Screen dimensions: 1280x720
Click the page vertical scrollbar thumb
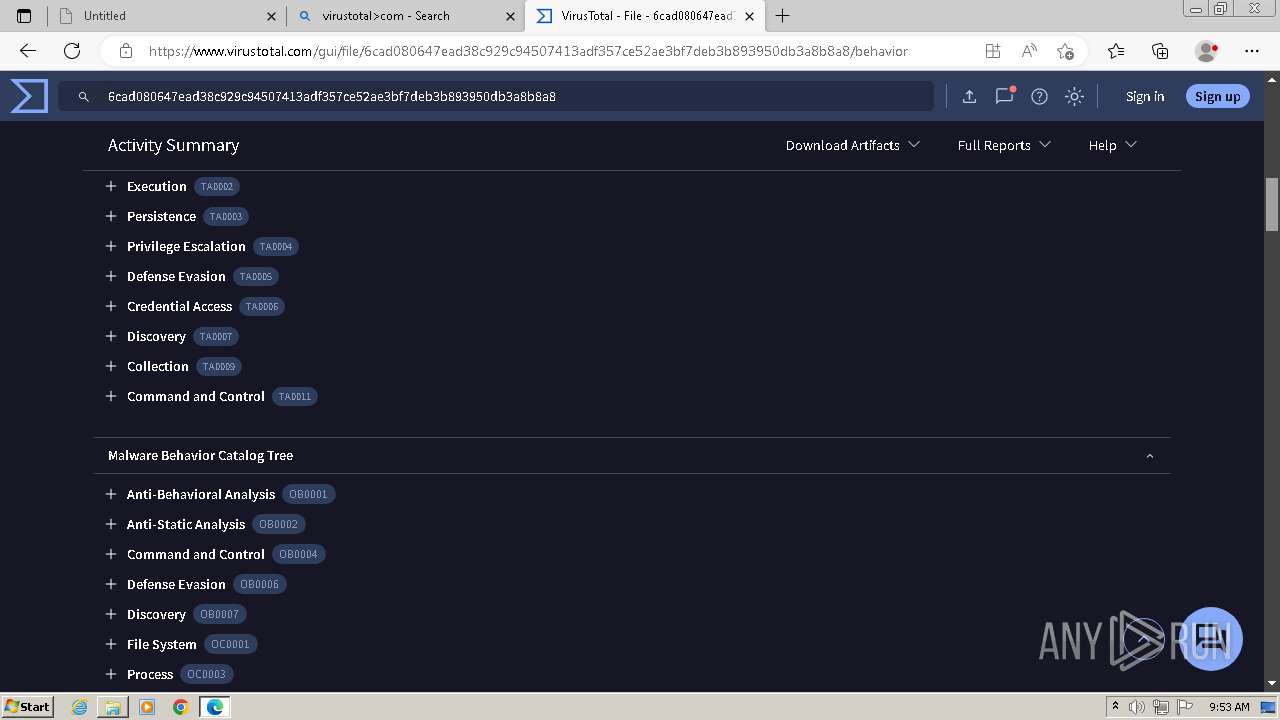pyautogui.click(x=1272, y=204)
